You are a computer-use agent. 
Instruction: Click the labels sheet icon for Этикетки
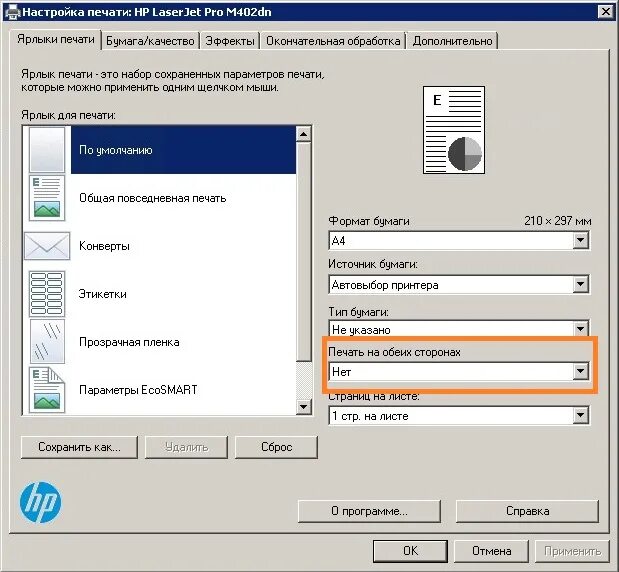[47, 294]
